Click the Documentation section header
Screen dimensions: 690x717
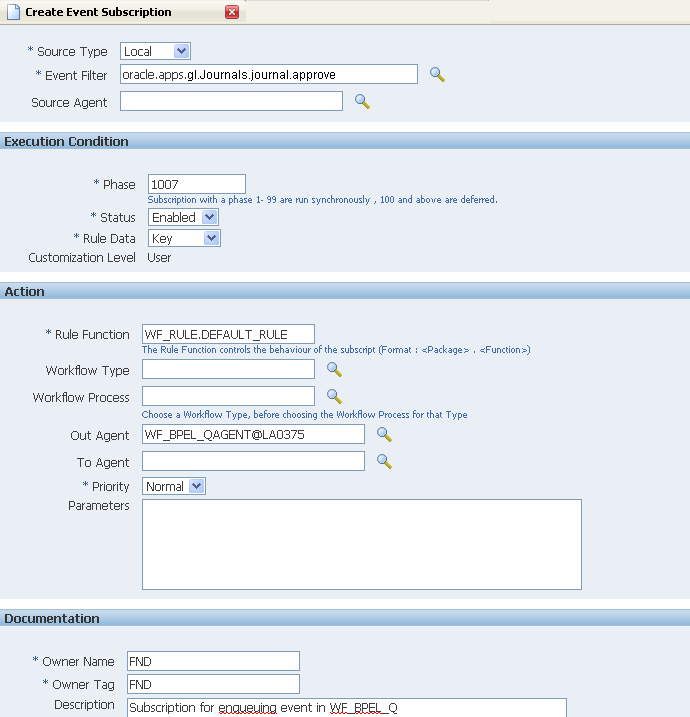(345, 618)
